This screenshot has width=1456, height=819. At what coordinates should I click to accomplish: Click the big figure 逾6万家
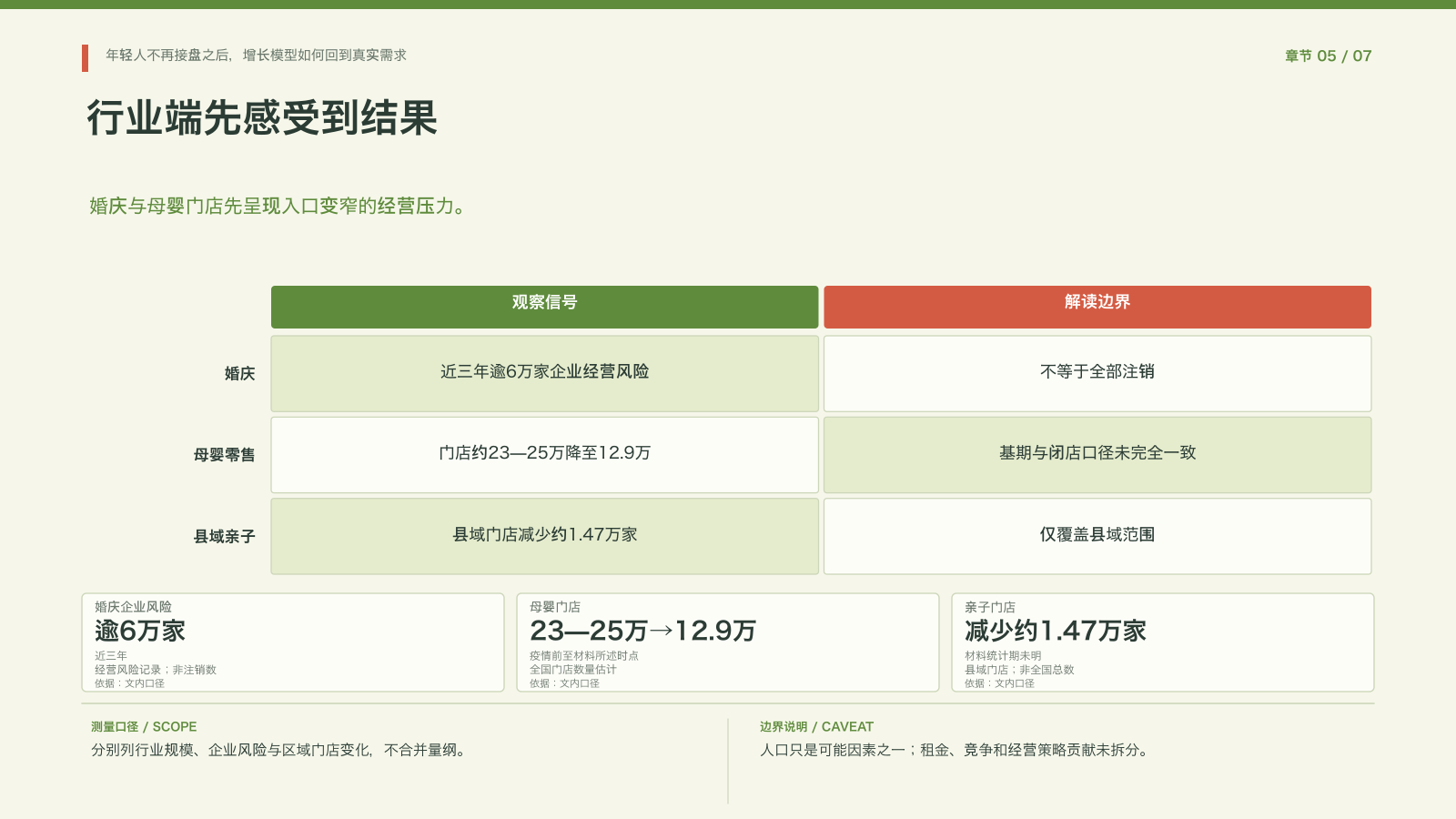point(140,631)
